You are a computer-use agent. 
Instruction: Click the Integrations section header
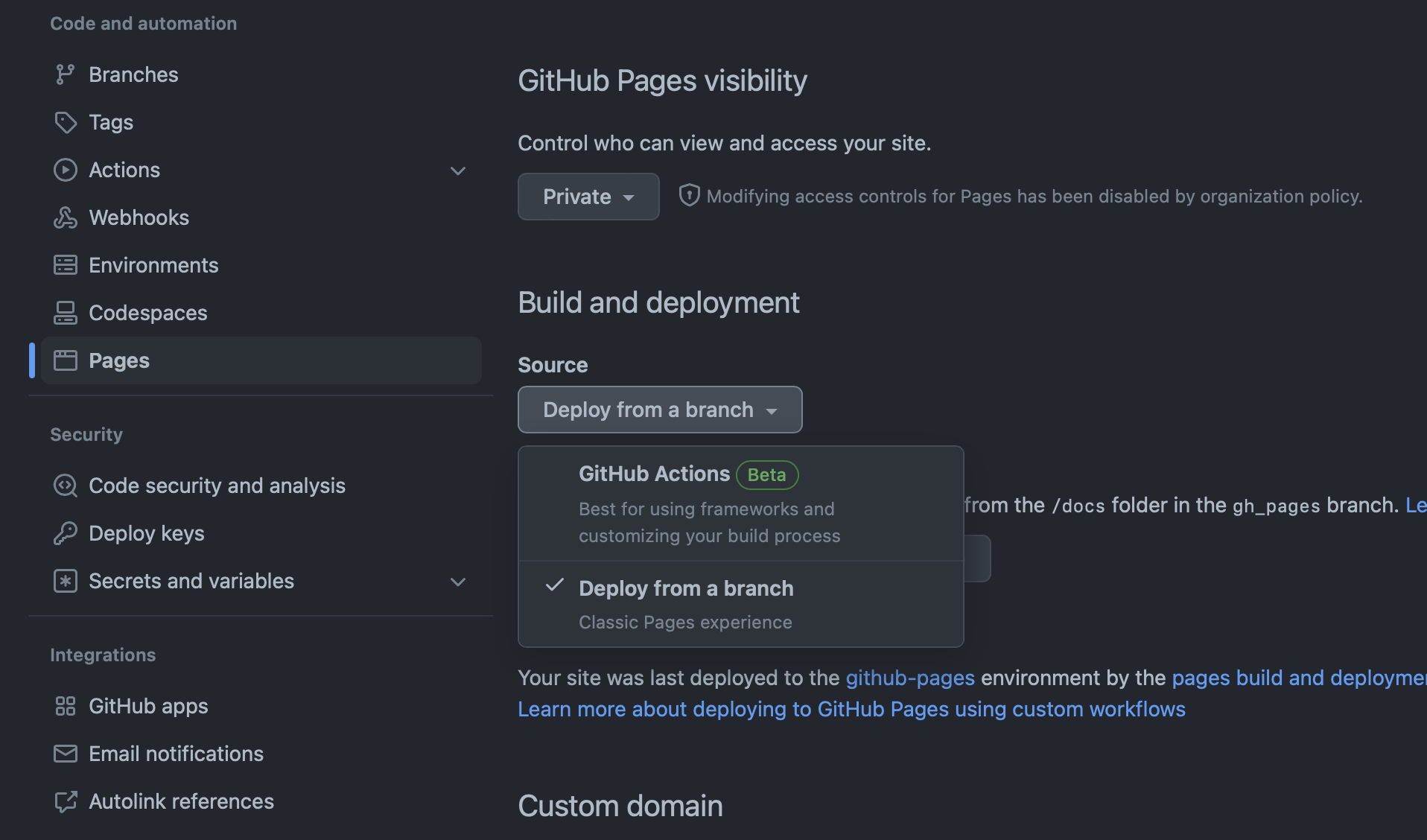pos(103,655)
